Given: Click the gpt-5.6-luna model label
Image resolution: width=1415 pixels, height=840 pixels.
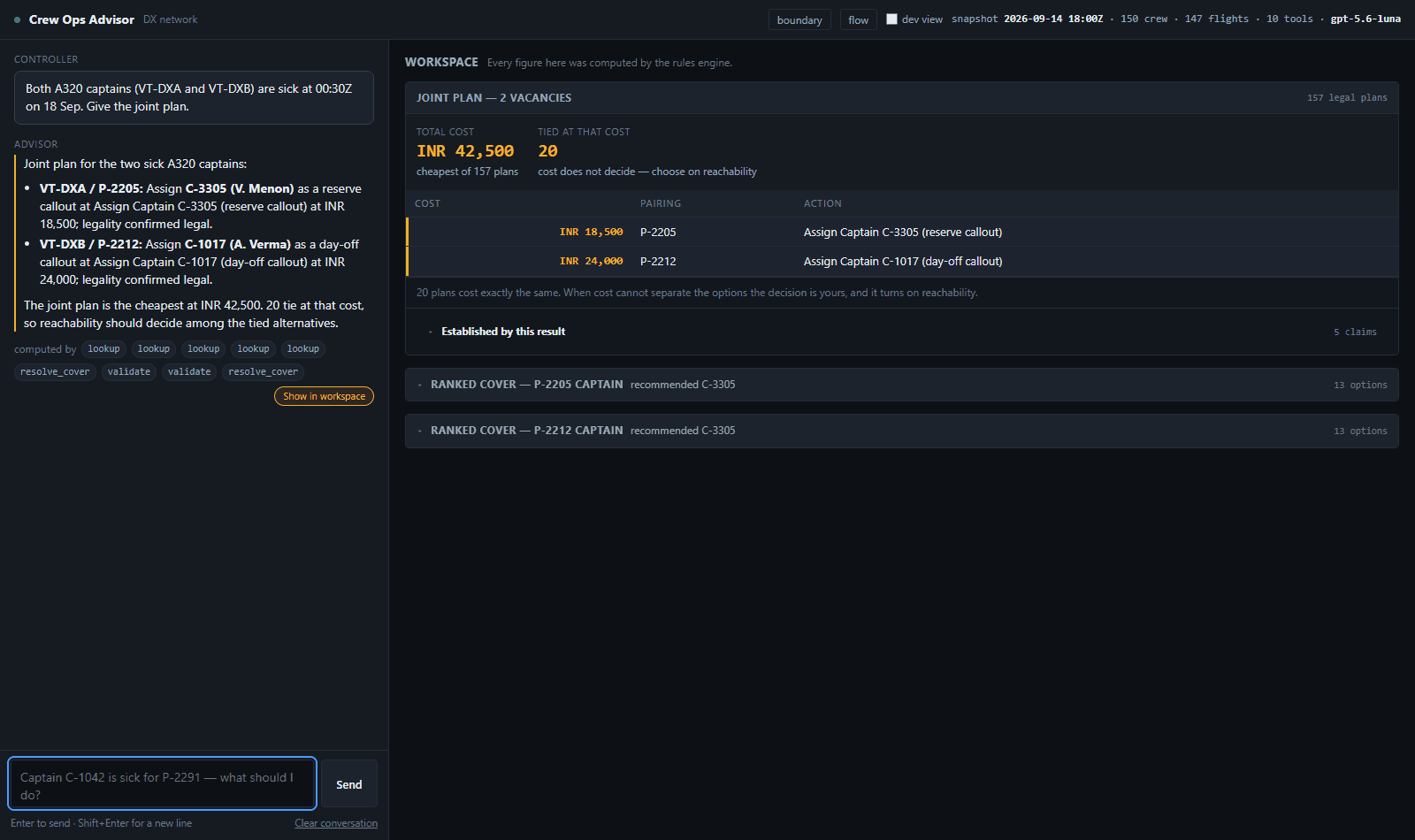Looking at the screenshot, I should tap(1365, 19).
